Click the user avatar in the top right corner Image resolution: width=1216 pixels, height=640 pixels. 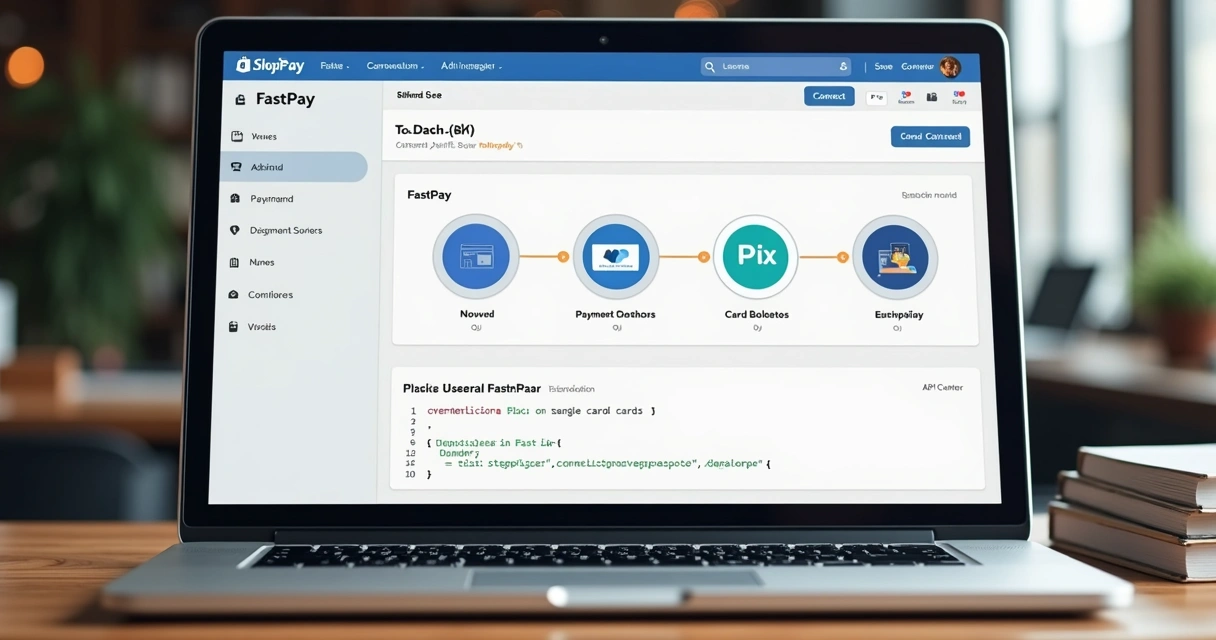tap(950, 65)
